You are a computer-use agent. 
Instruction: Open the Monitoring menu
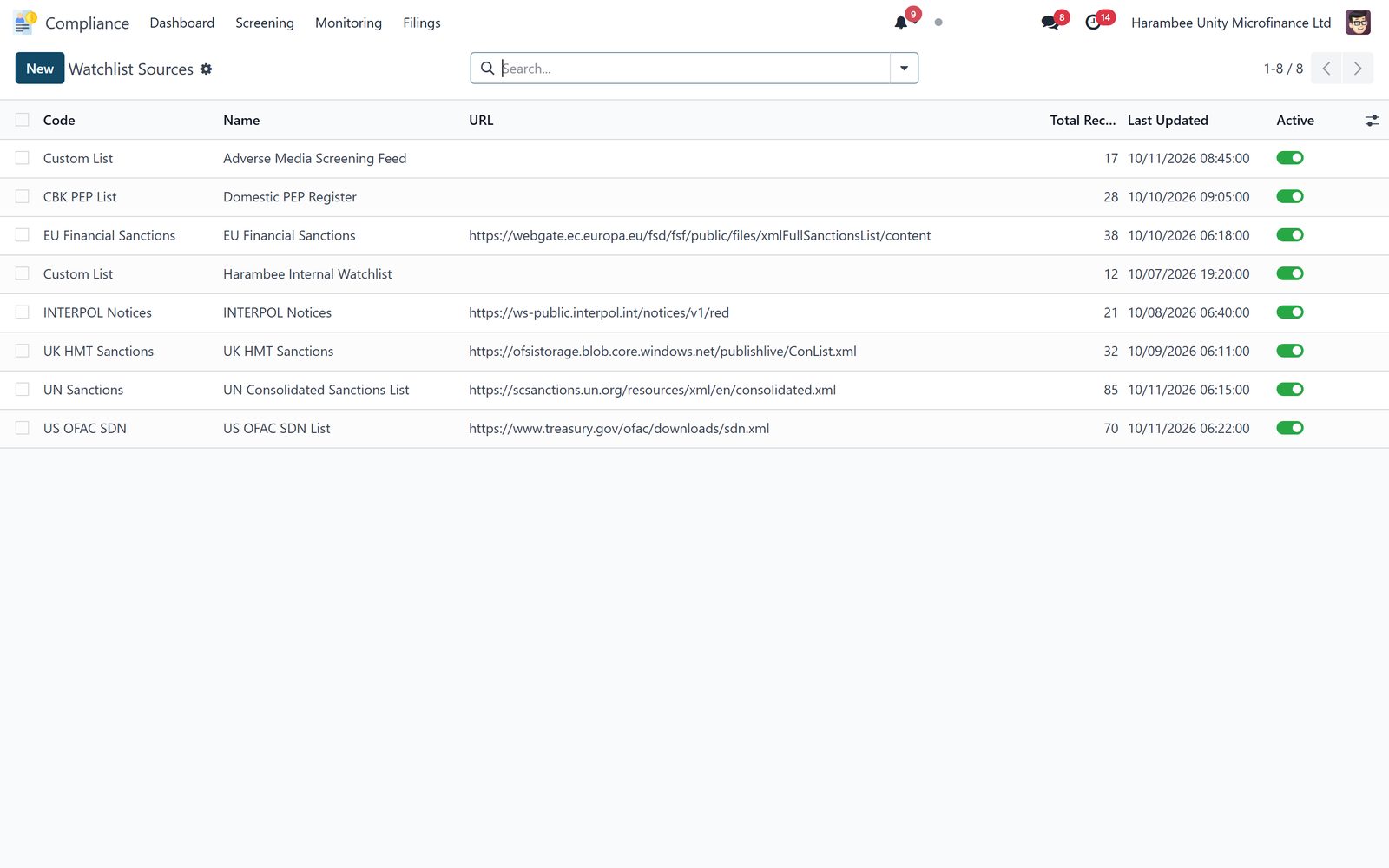click(x=348, y=23)
